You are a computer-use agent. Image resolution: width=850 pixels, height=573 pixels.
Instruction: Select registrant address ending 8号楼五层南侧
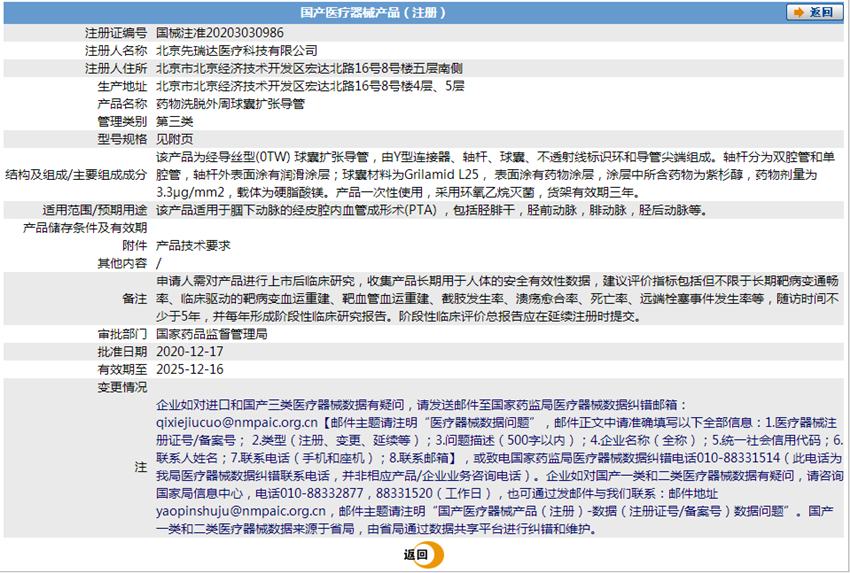[x=309, y=68]
